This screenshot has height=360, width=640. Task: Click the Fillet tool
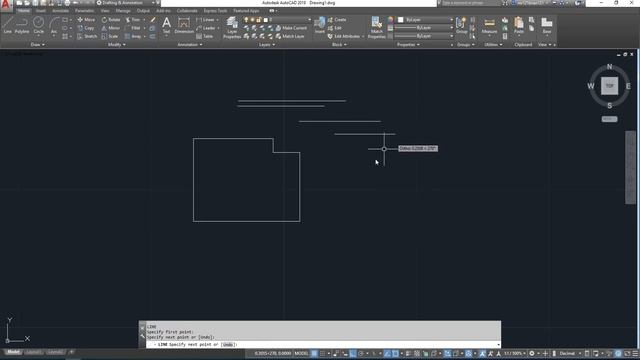(x=133, y=28)
